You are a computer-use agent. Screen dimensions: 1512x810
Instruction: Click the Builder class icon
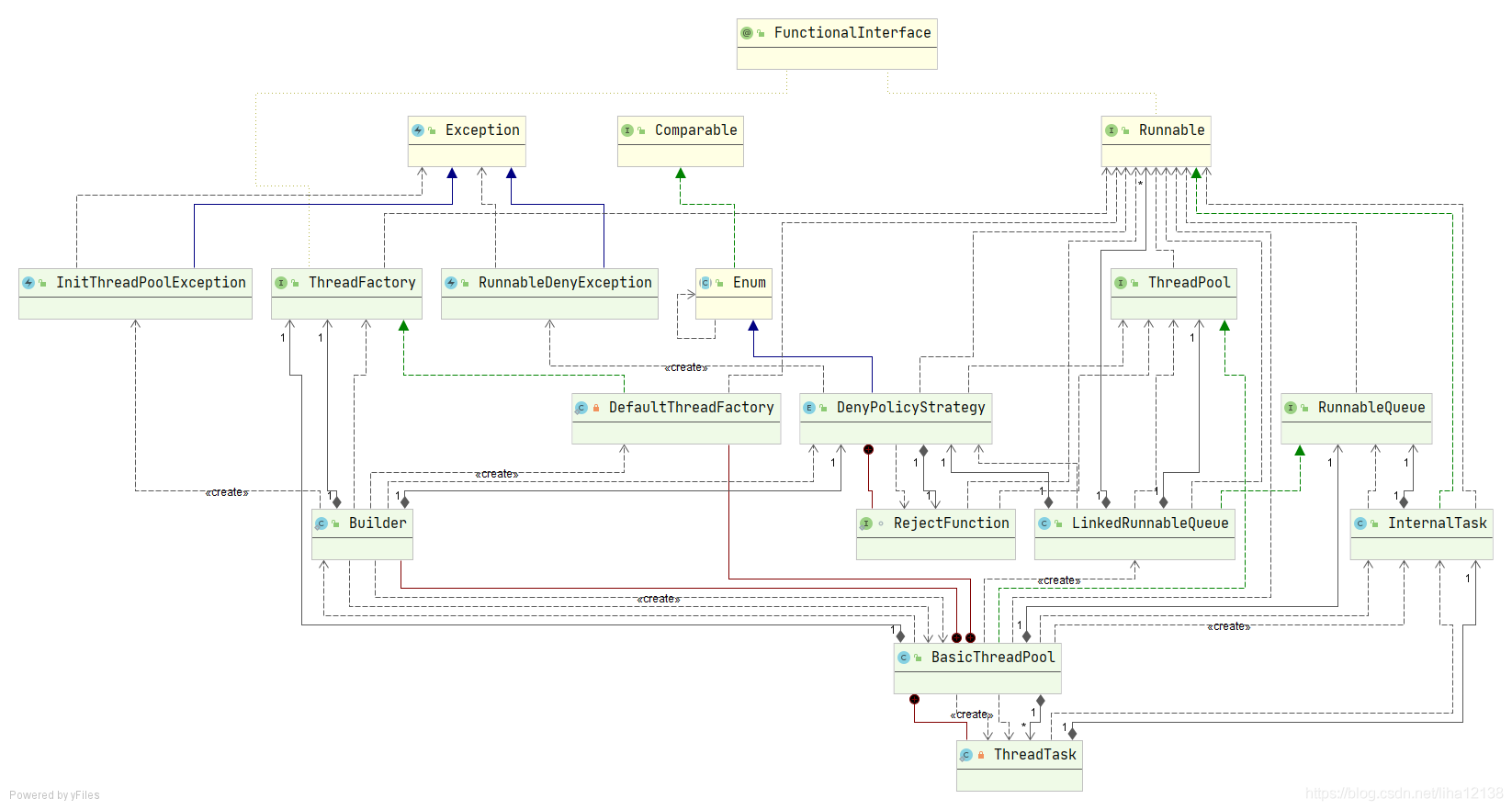[x=322, y=523]
